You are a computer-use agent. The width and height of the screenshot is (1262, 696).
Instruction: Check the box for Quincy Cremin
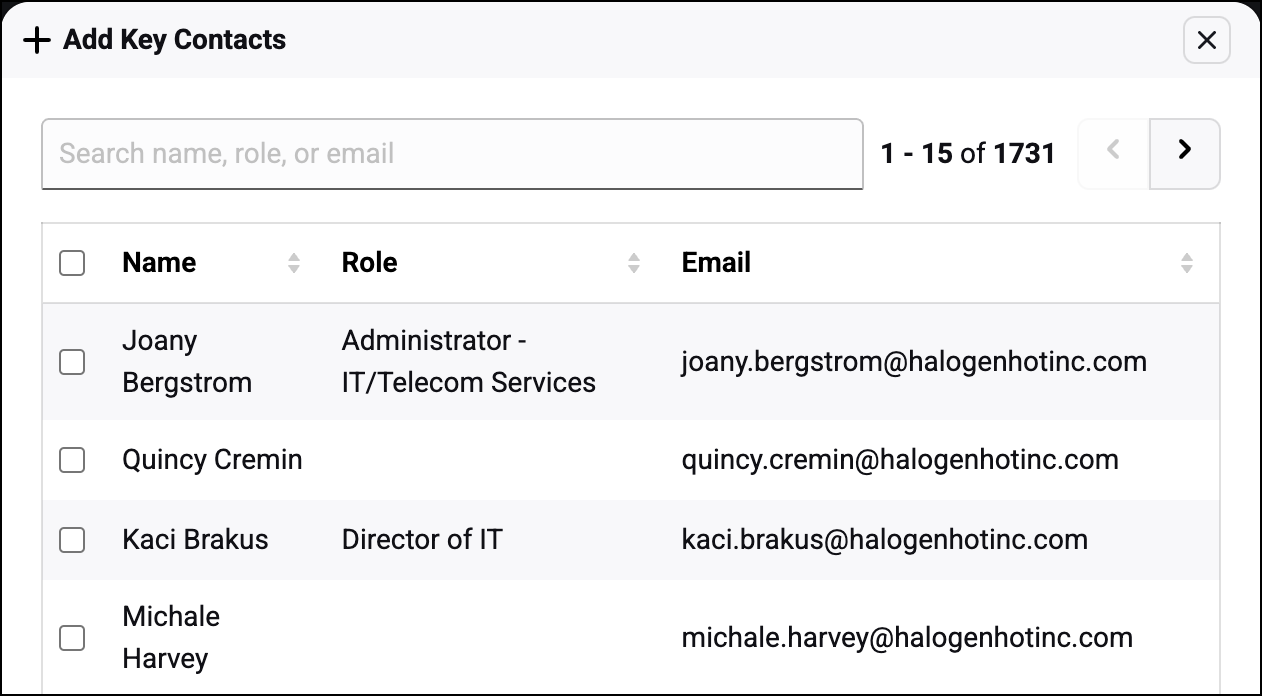72,460
